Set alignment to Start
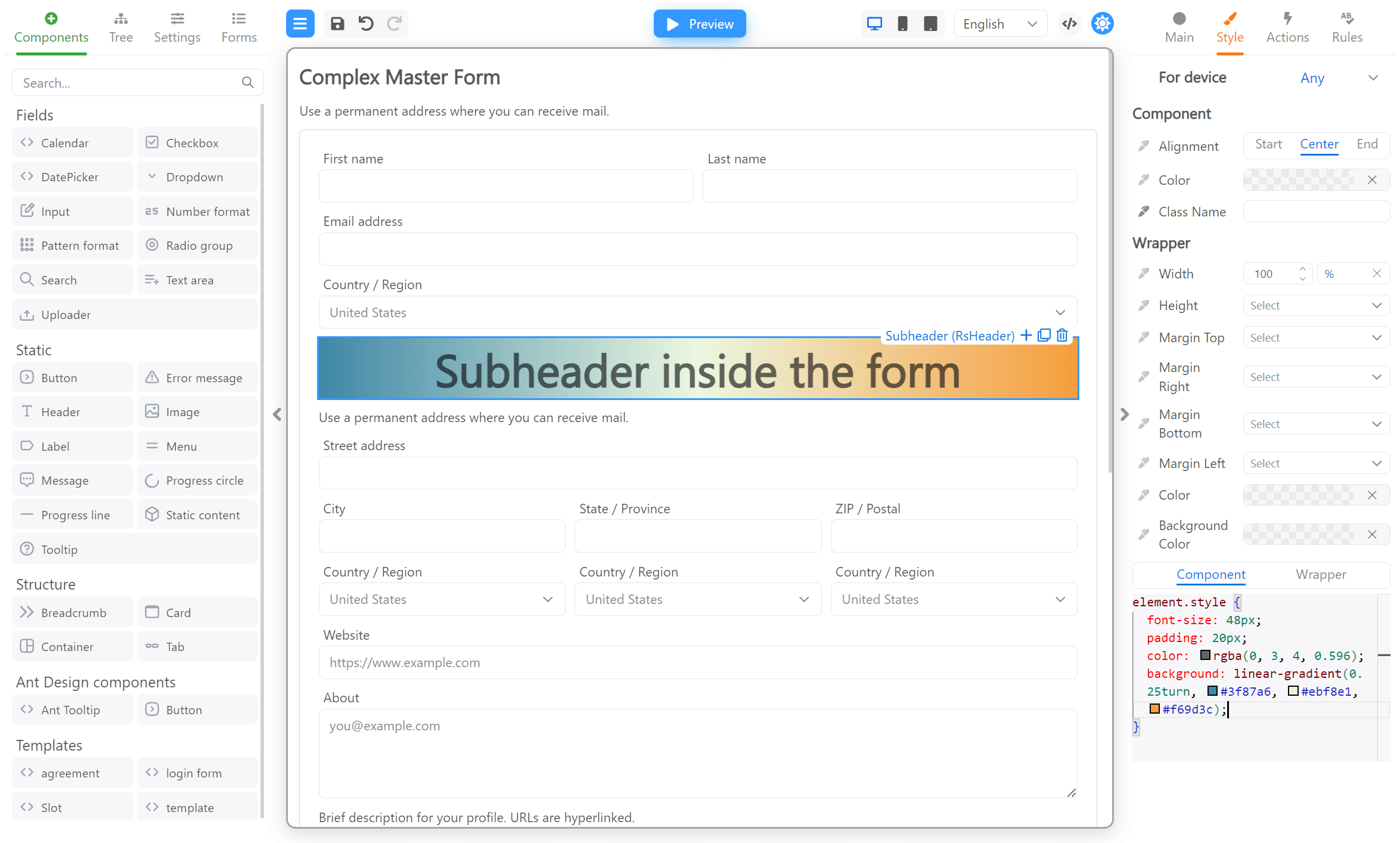The width and height of the screenshot is (1400, 843). pyautogui.click(x=1268, y=144)
